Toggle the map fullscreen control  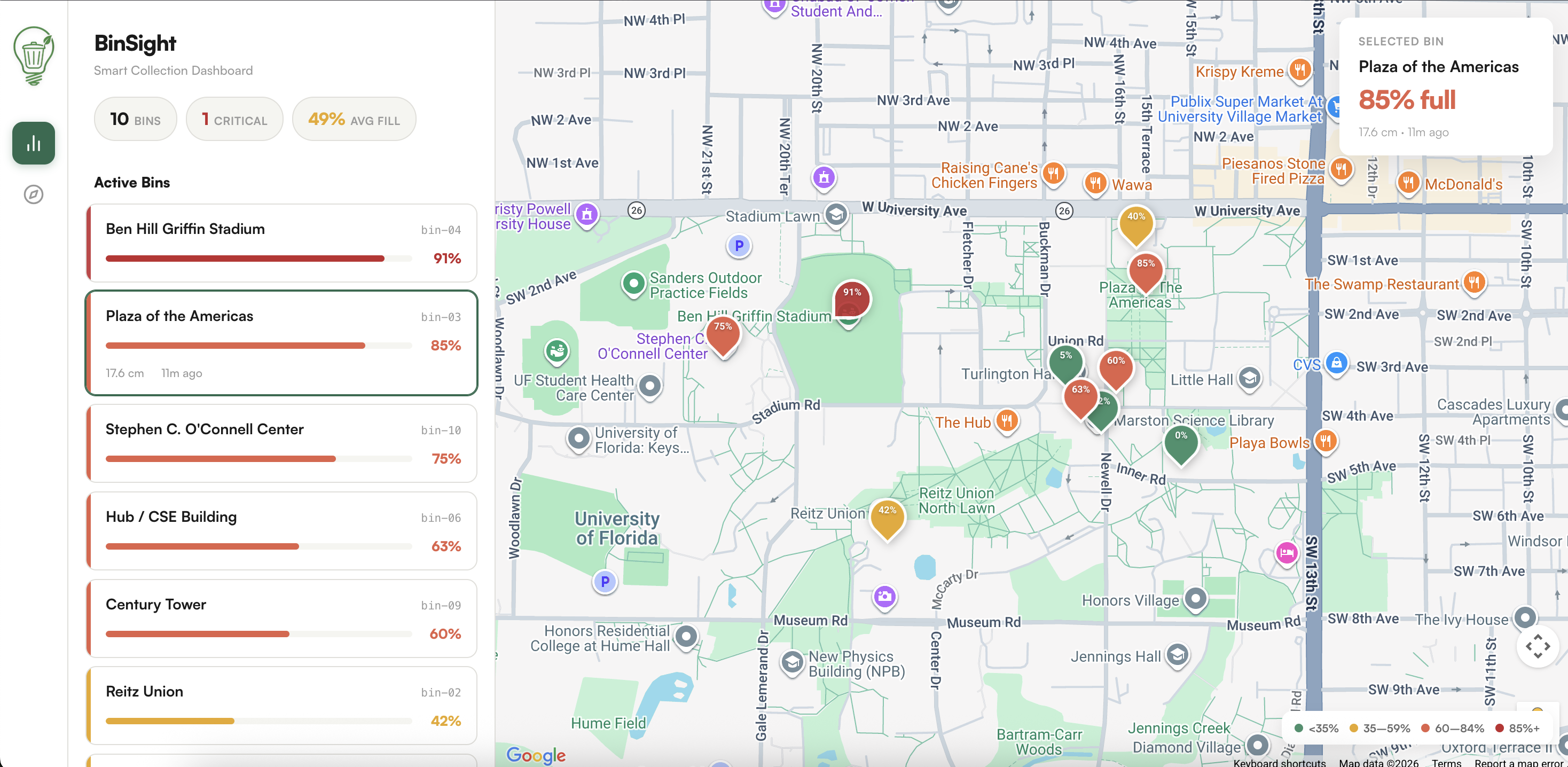coord(1537,646)
